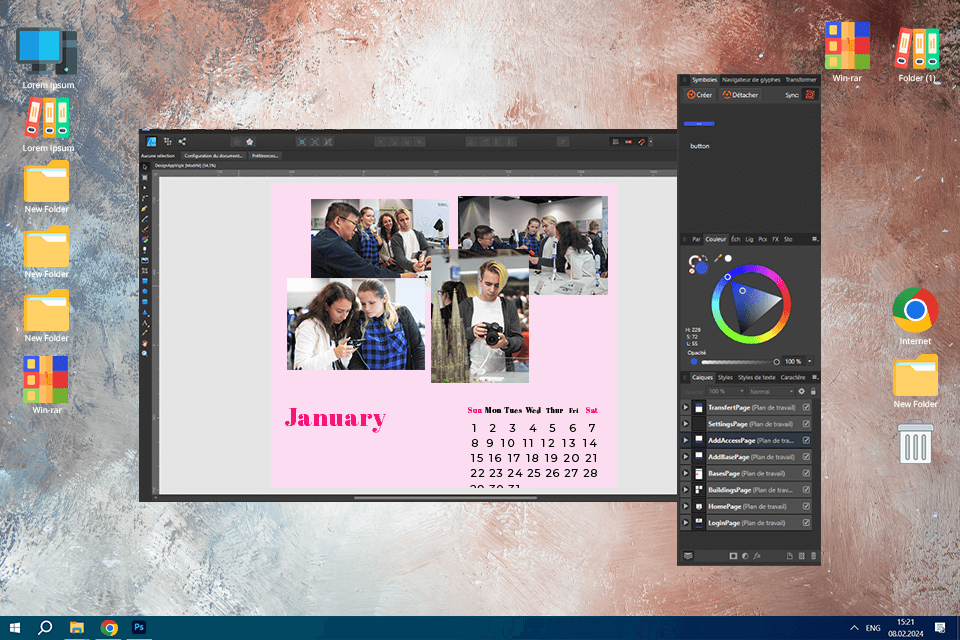Open the Normal blend mode dropdown
The height and width of the screenshot is (640, 960).
[771, 391]
